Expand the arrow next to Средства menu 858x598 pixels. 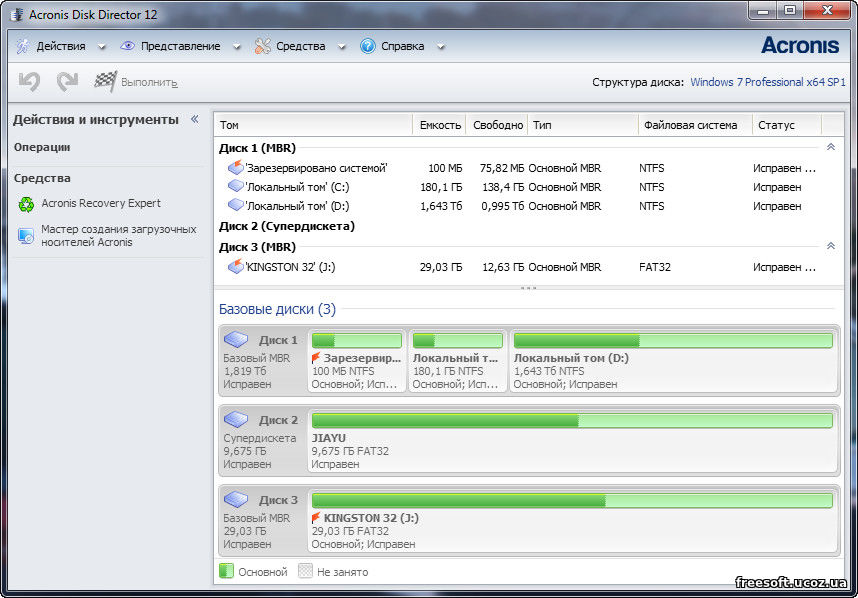pyautogui.click(x=341, y=47)
